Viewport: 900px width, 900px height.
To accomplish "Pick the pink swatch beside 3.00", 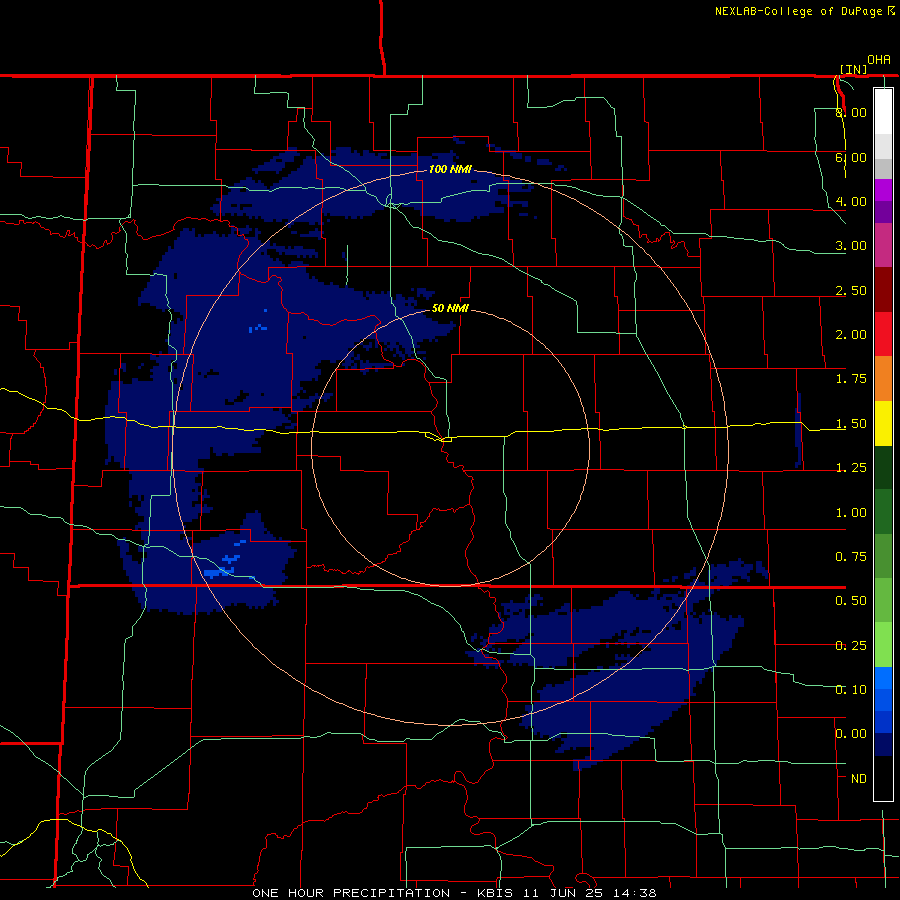I will [883, 245].
